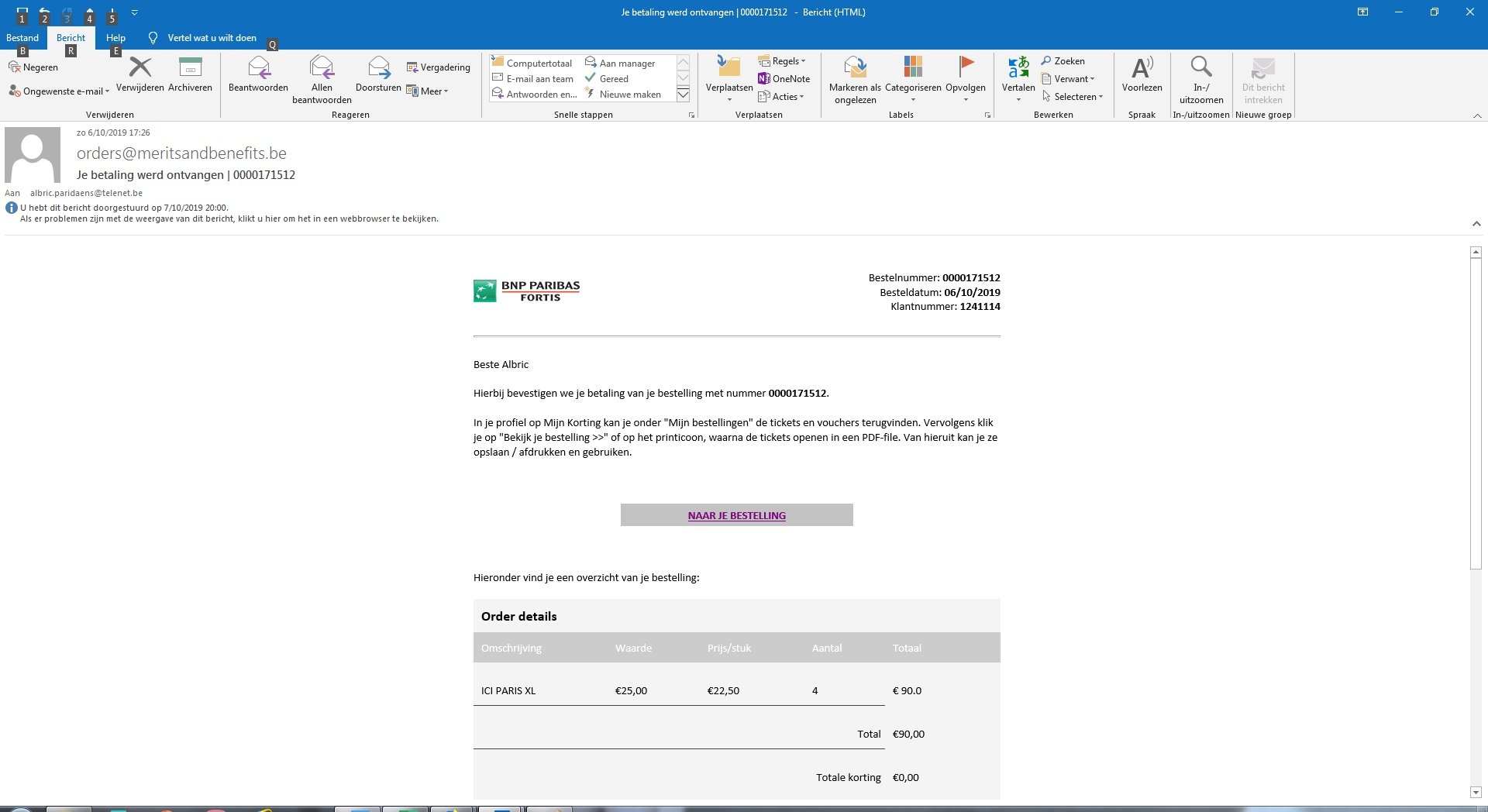Send message to OneNote

pyautogui.click(x=784, y=78)
